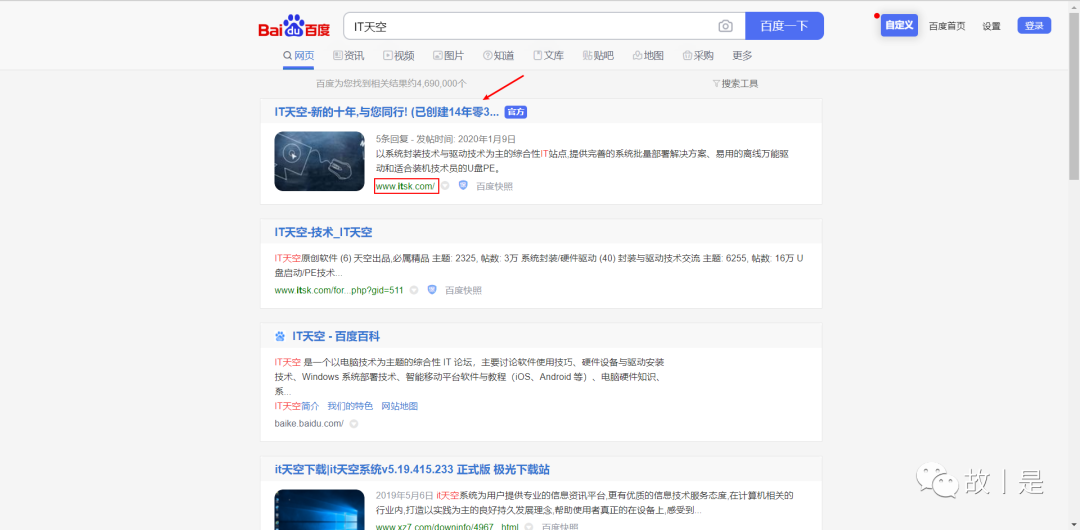Switch to the 视频 tab

tap(399, 56)
